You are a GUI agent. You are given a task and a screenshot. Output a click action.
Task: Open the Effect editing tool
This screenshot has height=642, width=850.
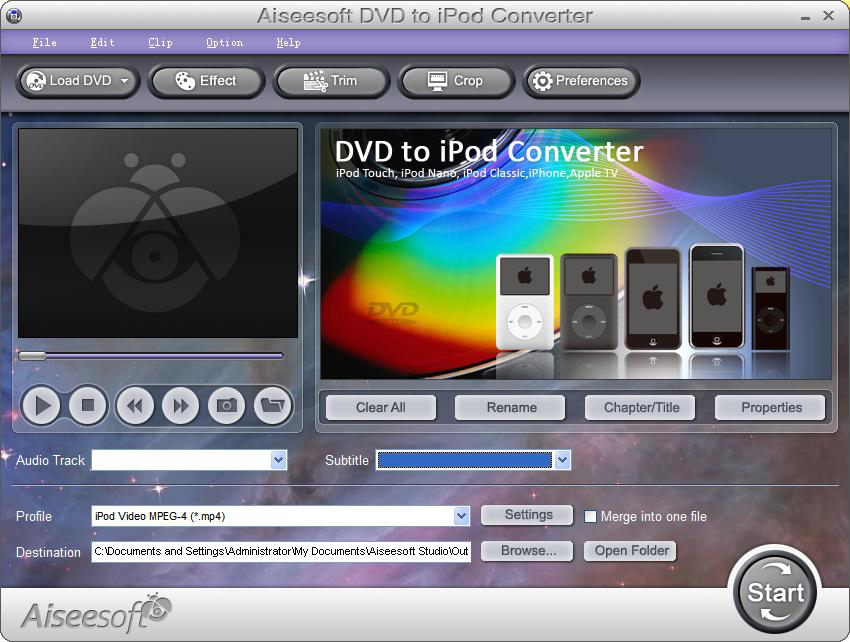coord(206,81)
